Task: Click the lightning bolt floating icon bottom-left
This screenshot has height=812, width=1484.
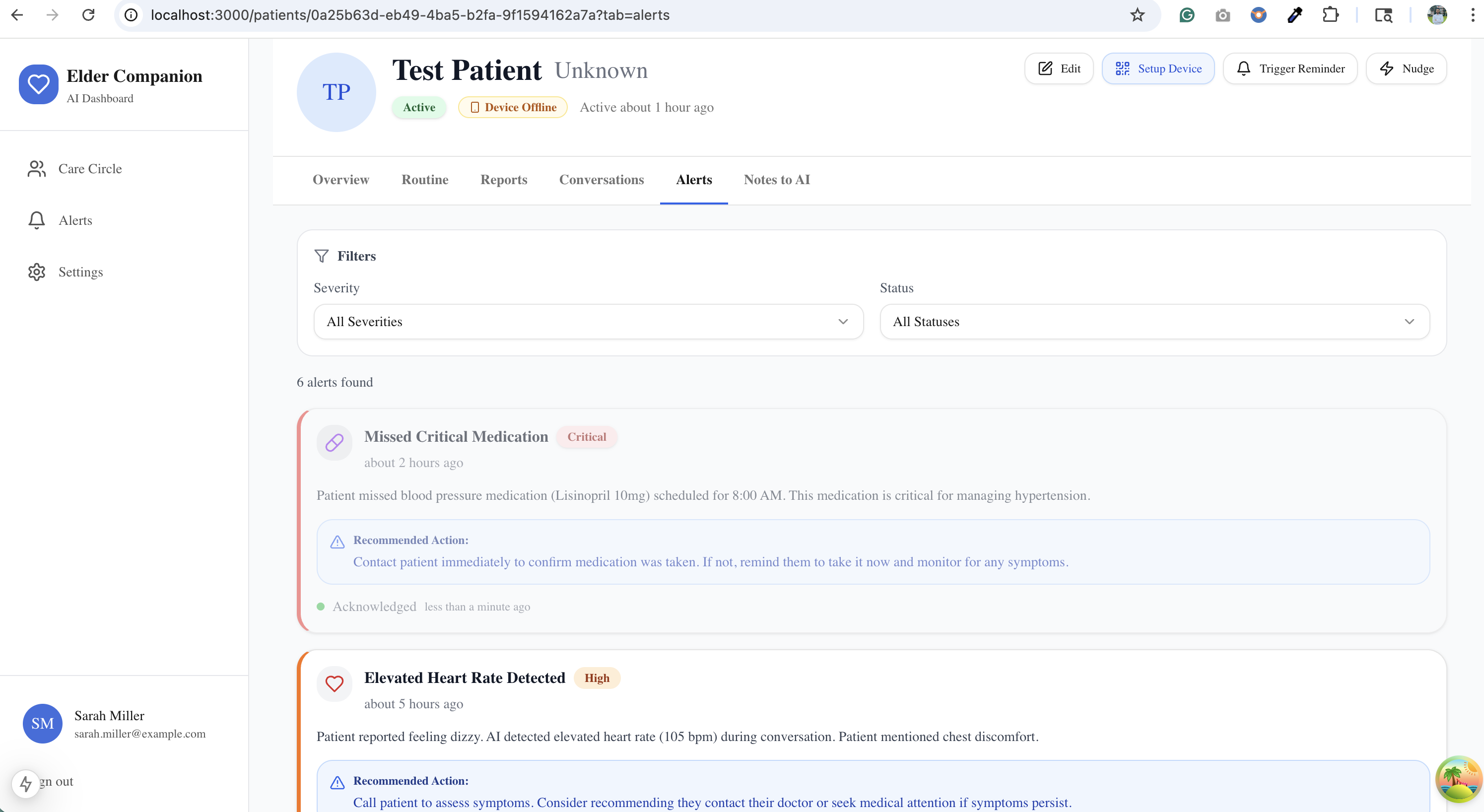Action: 25,783
